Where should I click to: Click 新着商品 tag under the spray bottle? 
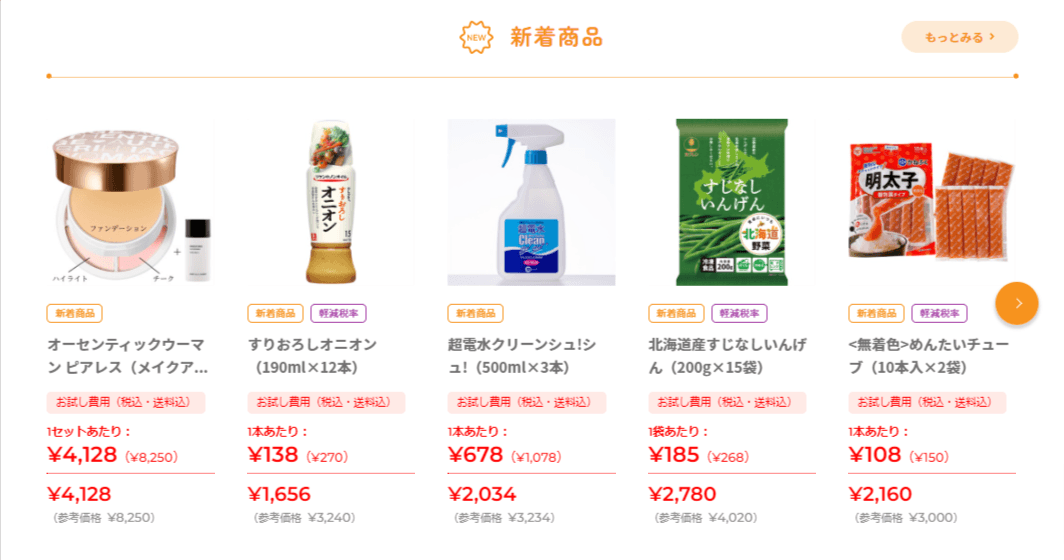tap(475, 313)
